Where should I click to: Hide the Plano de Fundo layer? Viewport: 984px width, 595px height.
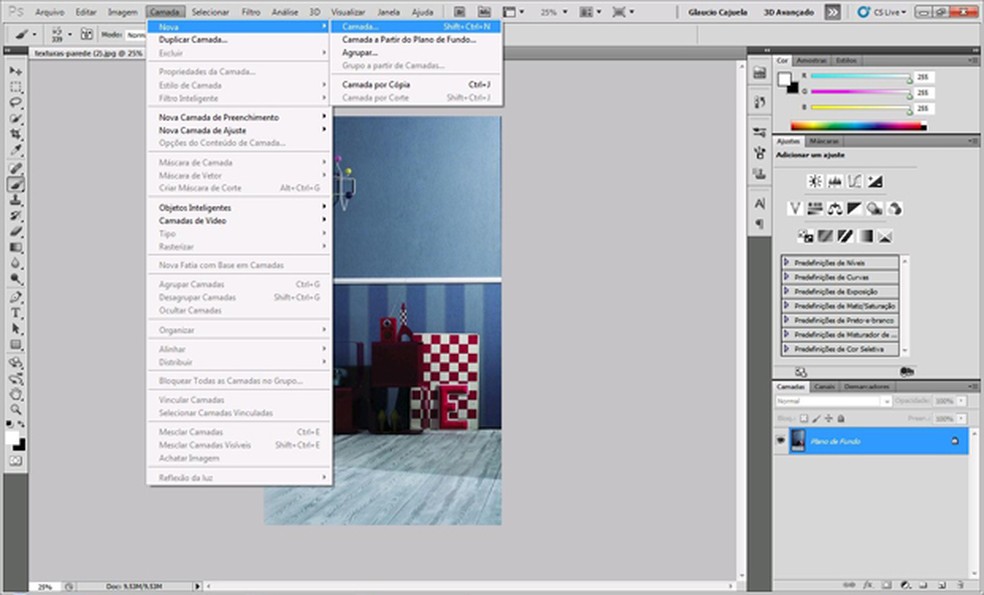781,441
